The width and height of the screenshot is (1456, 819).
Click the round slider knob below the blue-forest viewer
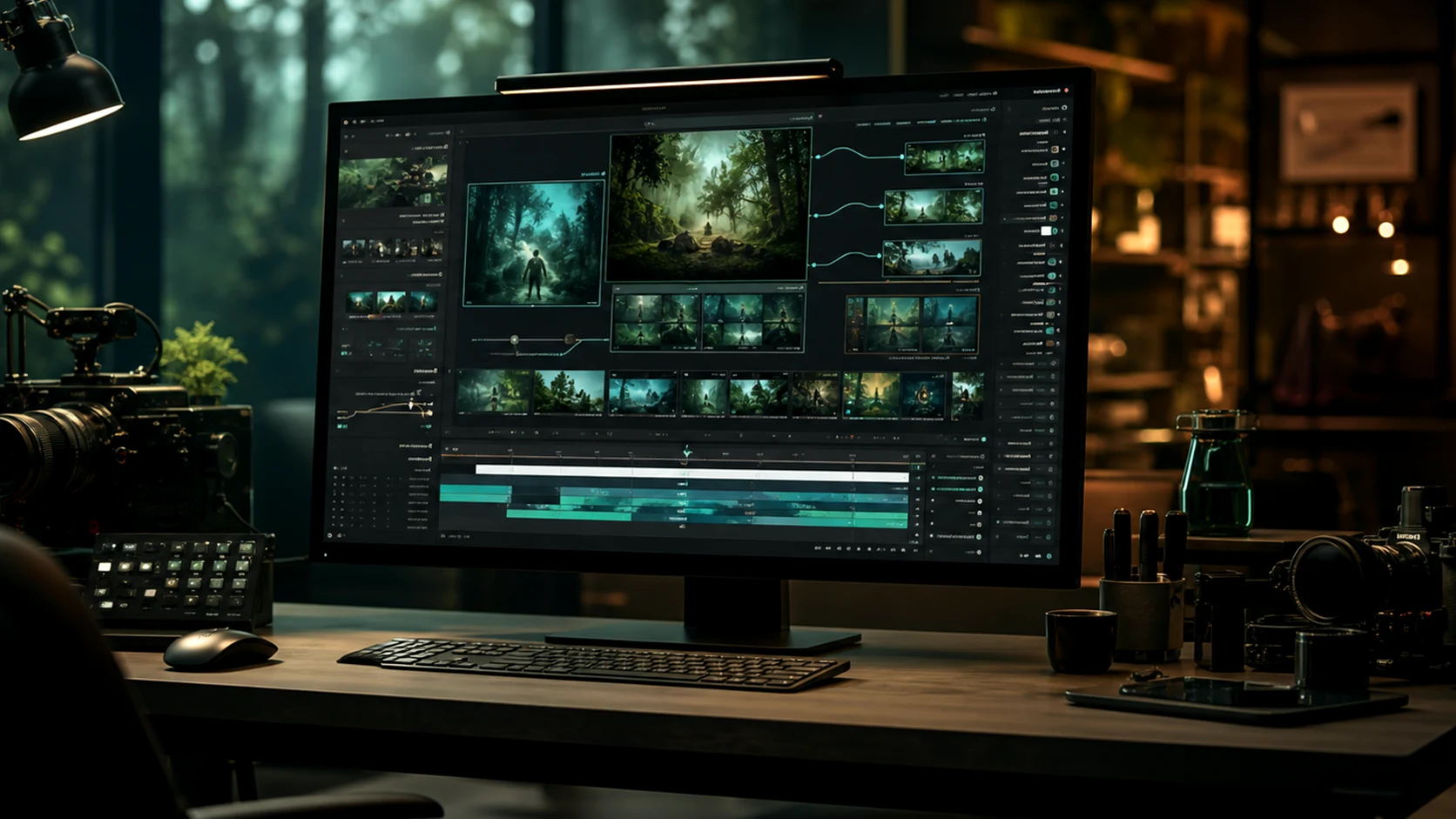(514, 340)
